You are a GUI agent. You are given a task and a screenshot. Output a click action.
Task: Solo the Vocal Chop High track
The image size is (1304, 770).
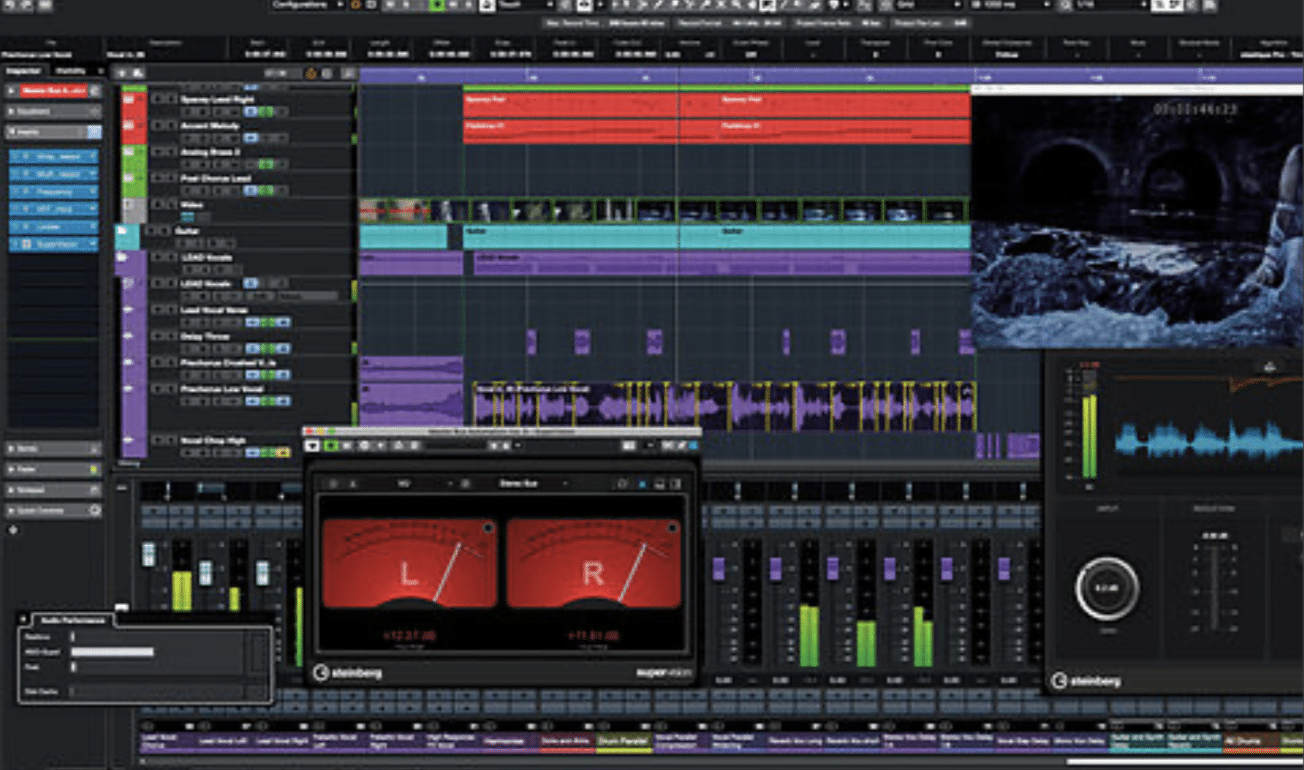(x=170, y=440)
